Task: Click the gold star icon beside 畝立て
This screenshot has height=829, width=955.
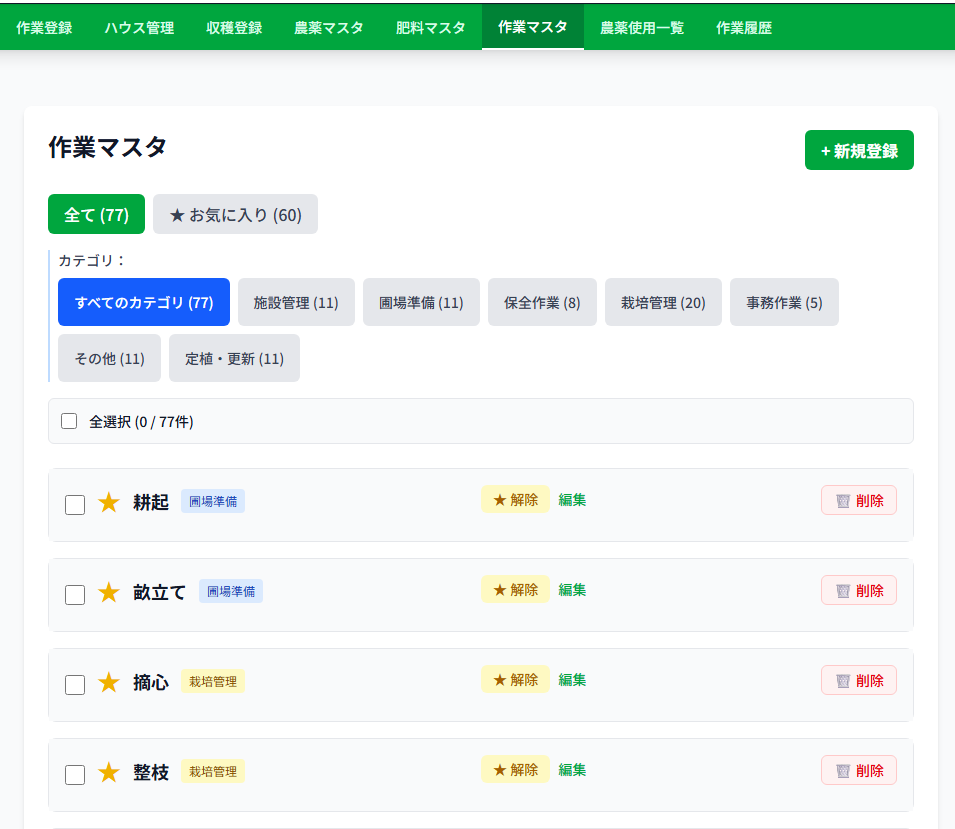Action: pos(109,593)
